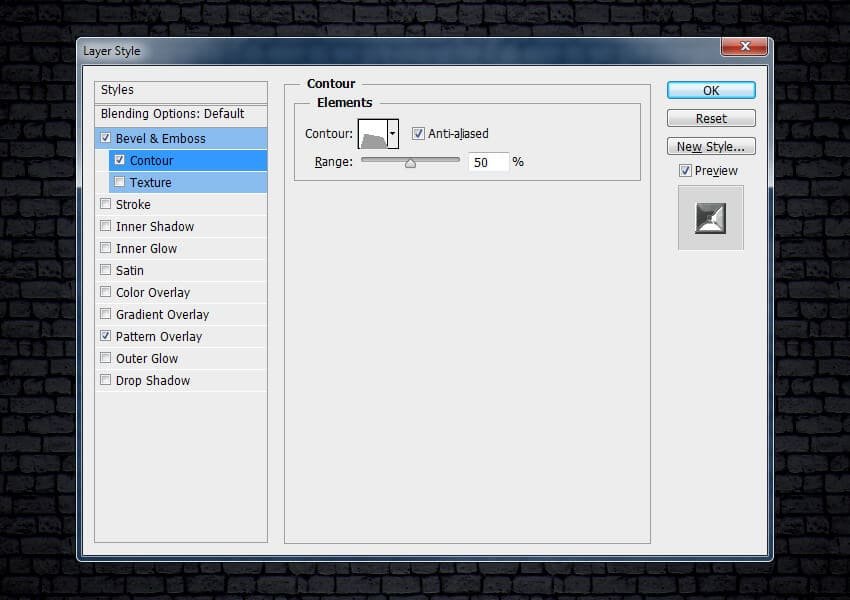Select Blending Options: Default
850x600 pixels.
pos(172,114)
